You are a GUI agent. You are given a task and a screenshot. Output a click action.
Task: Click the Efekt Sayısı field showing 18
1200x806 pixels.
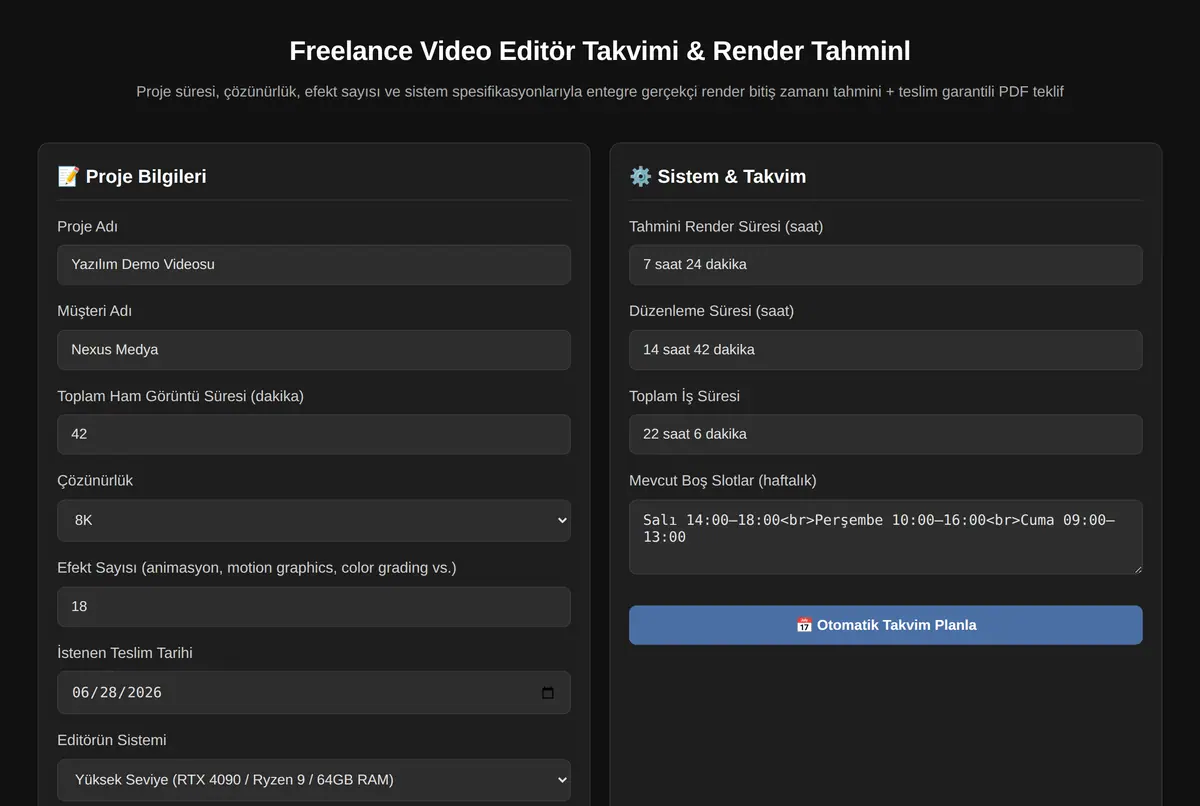tap(314, 606)
